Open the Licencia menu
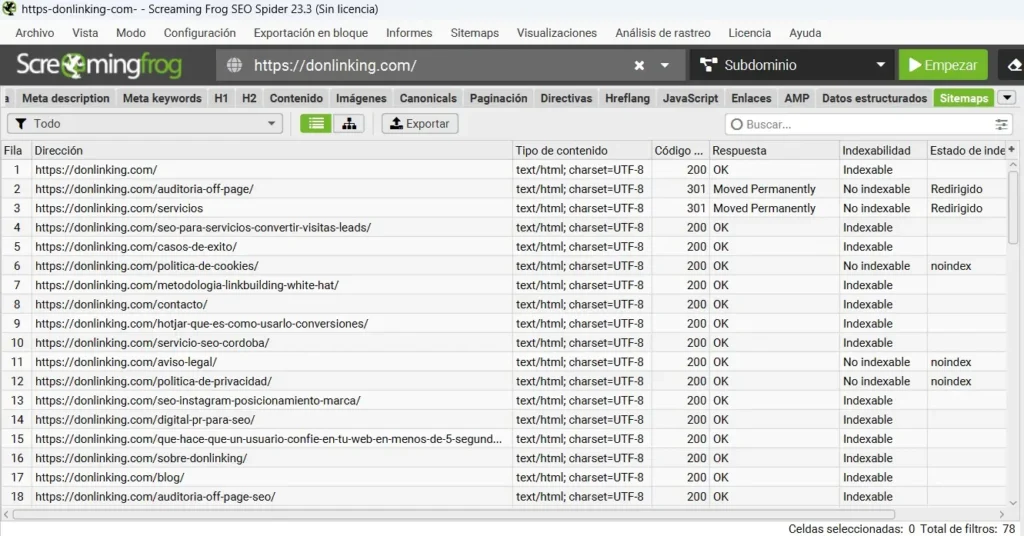The image size is (1024, 536). [750, 33]
